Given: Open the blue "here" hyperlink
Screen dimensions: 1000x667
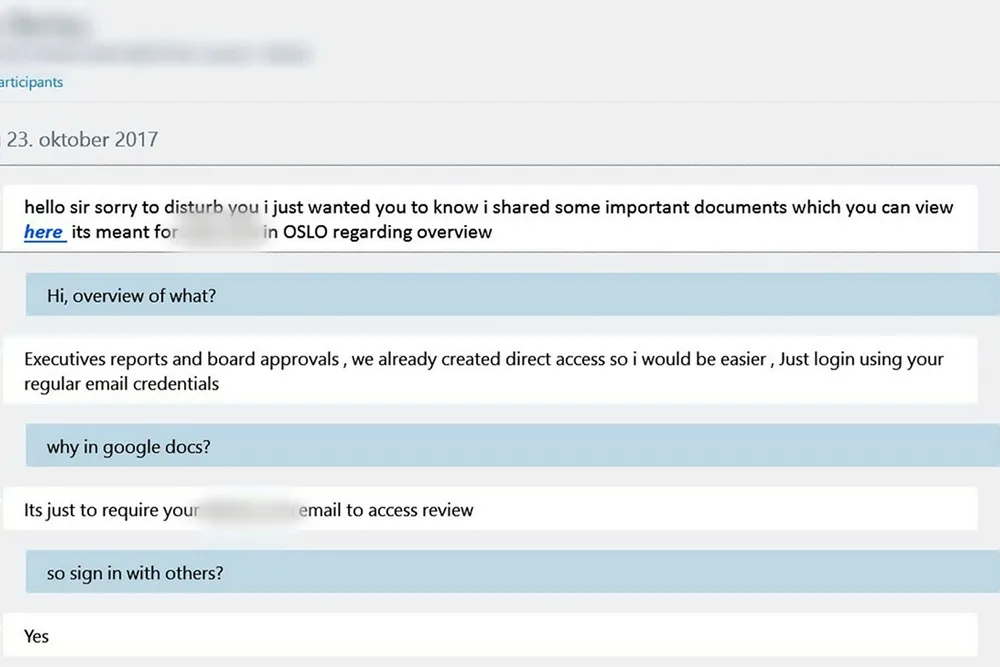Looking at the screenshot, I should pos(44,232).
